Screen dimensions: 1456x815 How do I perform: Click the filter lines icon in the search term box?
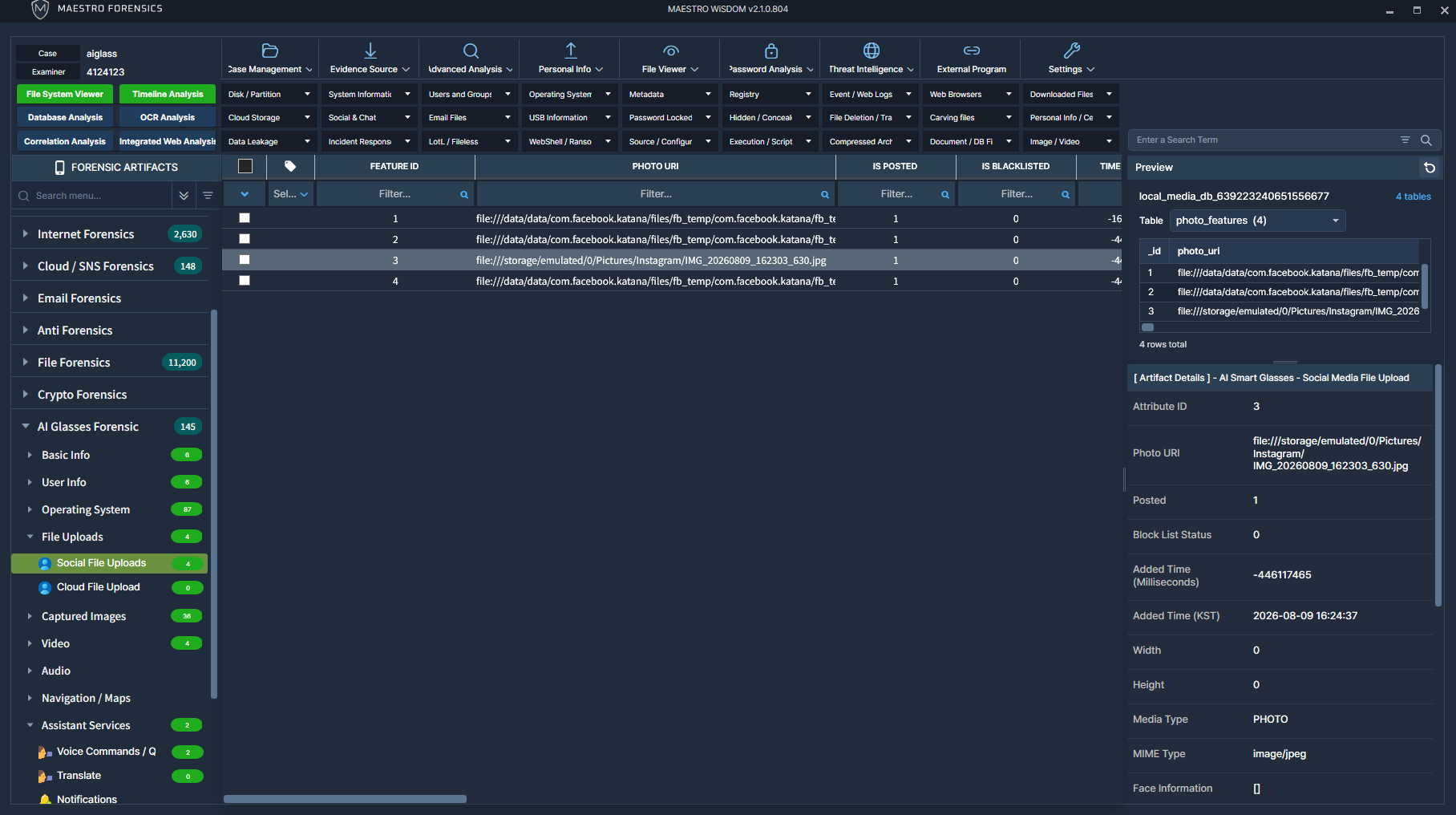(1405, 140)
